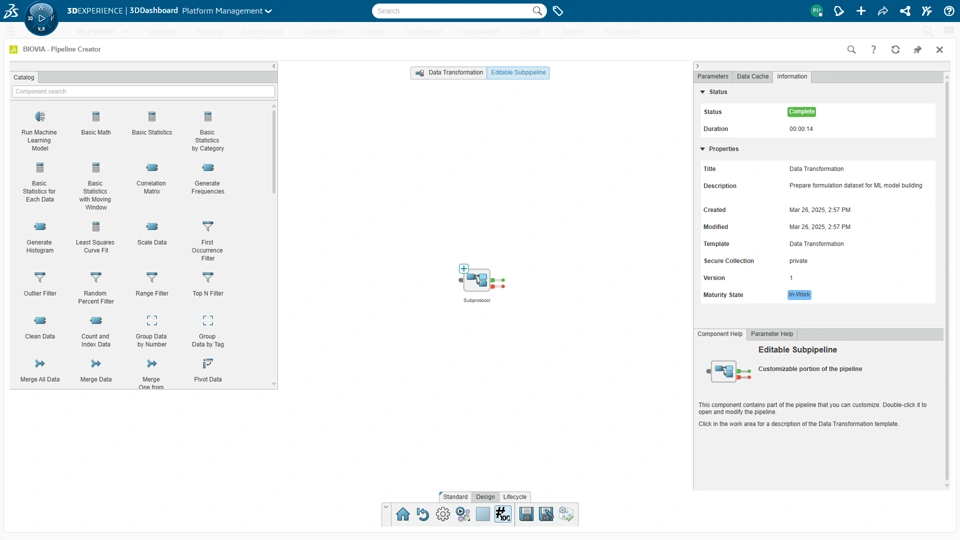
Task: Pick Basic Statistics for Each Data
Action: click(x=40, y=182)
